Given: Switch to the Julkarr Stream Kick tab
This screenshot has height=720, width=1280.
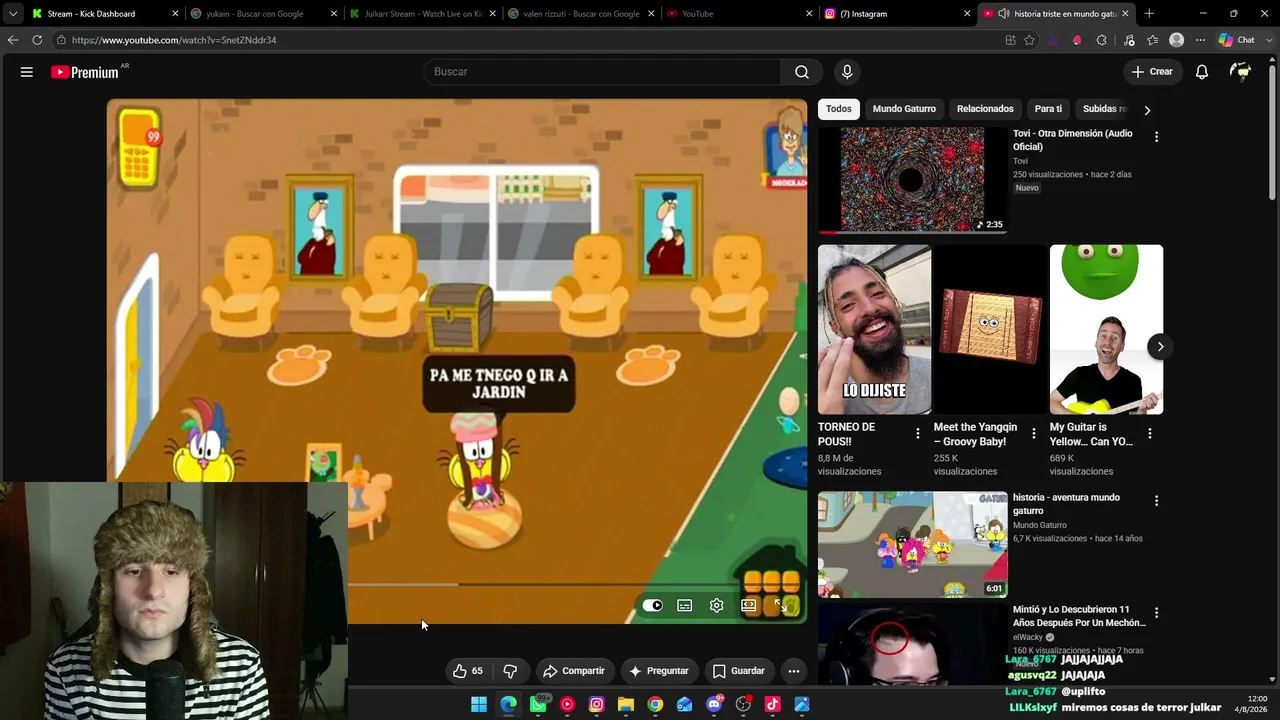Looking at the screenshot, I should click(x=423, y=14).
